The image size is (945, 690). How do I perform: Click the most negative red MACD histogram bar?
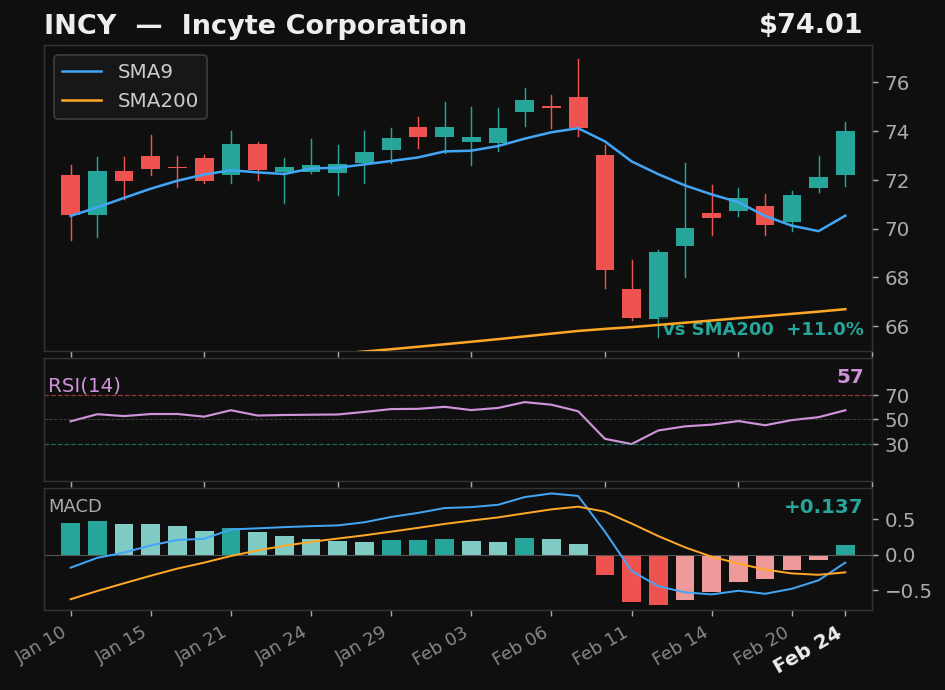coord(658,580)
